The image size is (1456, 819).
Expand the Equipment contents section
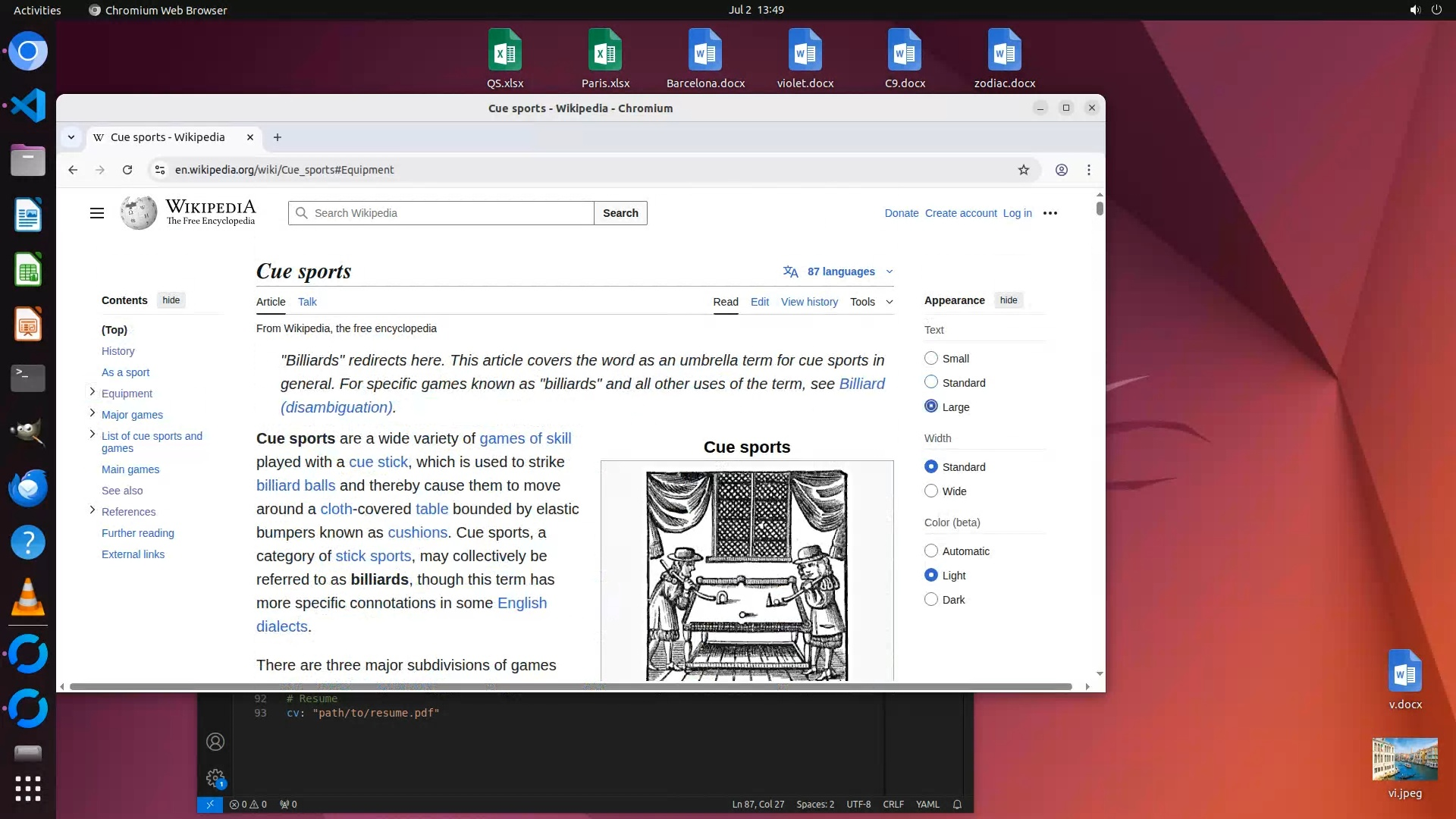click(93, 392)
